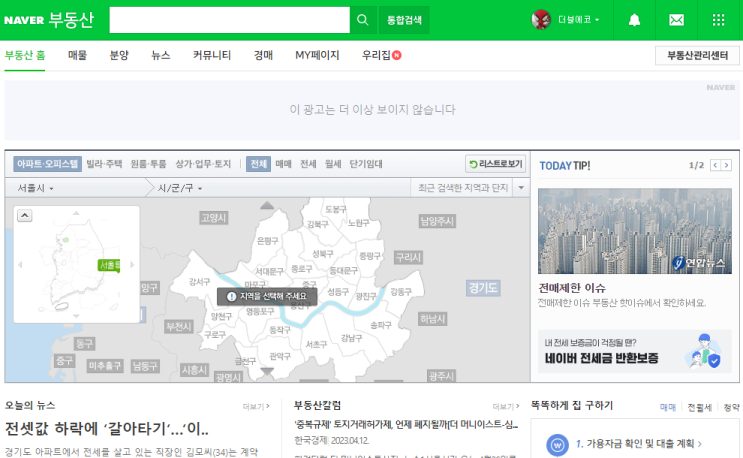This screenshot has width=743, height=458.
Task: Click the 부동산관리센터 button
Action: (x=697, y=55)
